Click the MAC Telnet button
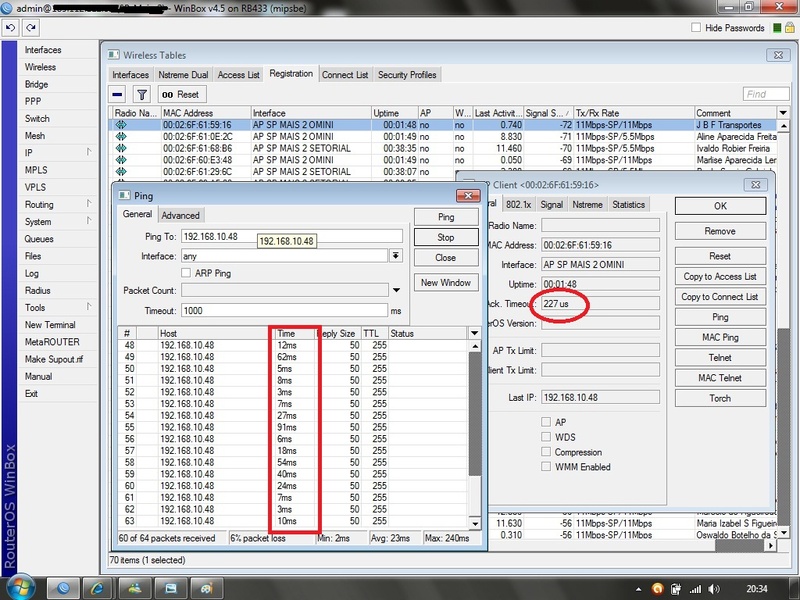This screenshot has width=800, height=600. [720, 378]
